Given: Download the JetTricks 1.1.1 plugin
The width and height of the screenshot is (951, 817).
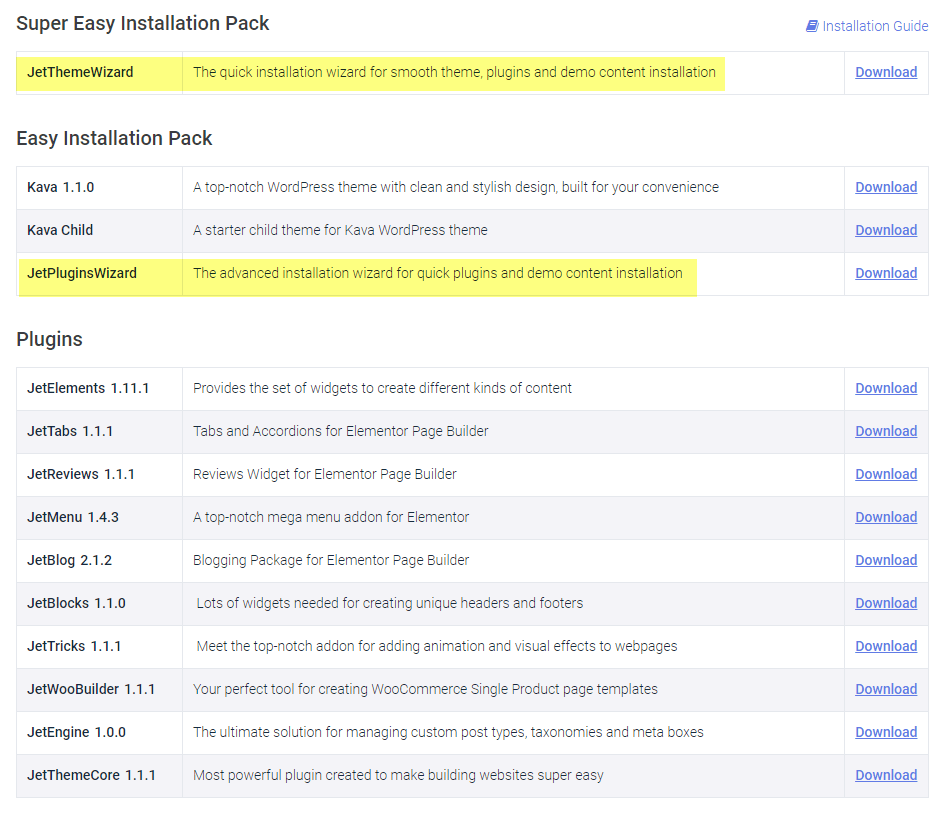Looking at the screenshot, I should coord(885,646).
